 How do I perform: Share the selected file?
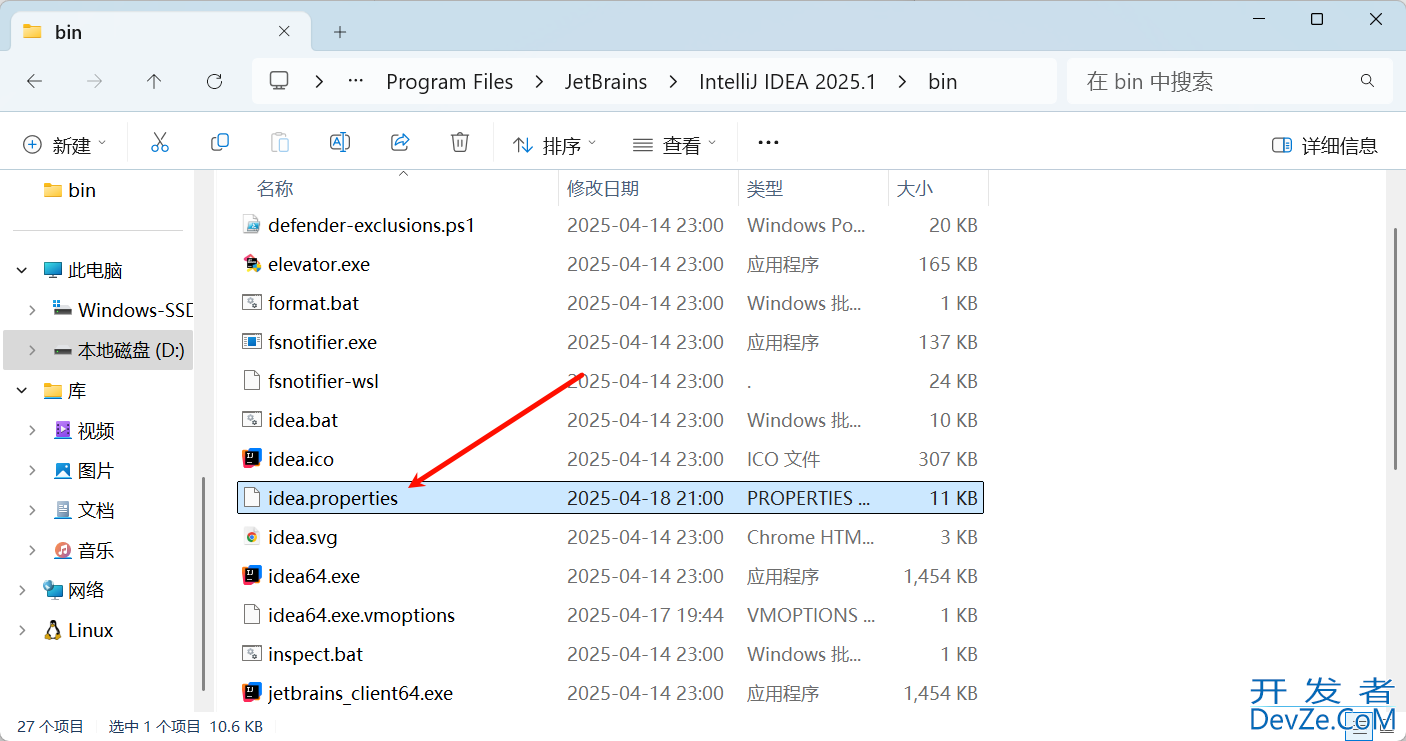pos(400,143)
